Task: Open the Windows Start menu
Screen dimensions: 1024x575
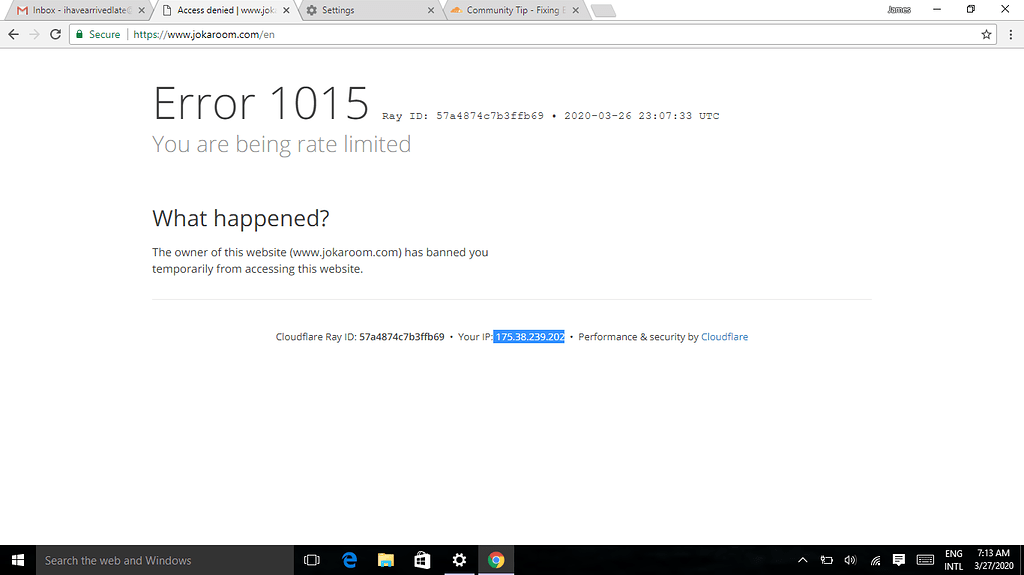Action: pyautogui.click(x=18, y=560)
